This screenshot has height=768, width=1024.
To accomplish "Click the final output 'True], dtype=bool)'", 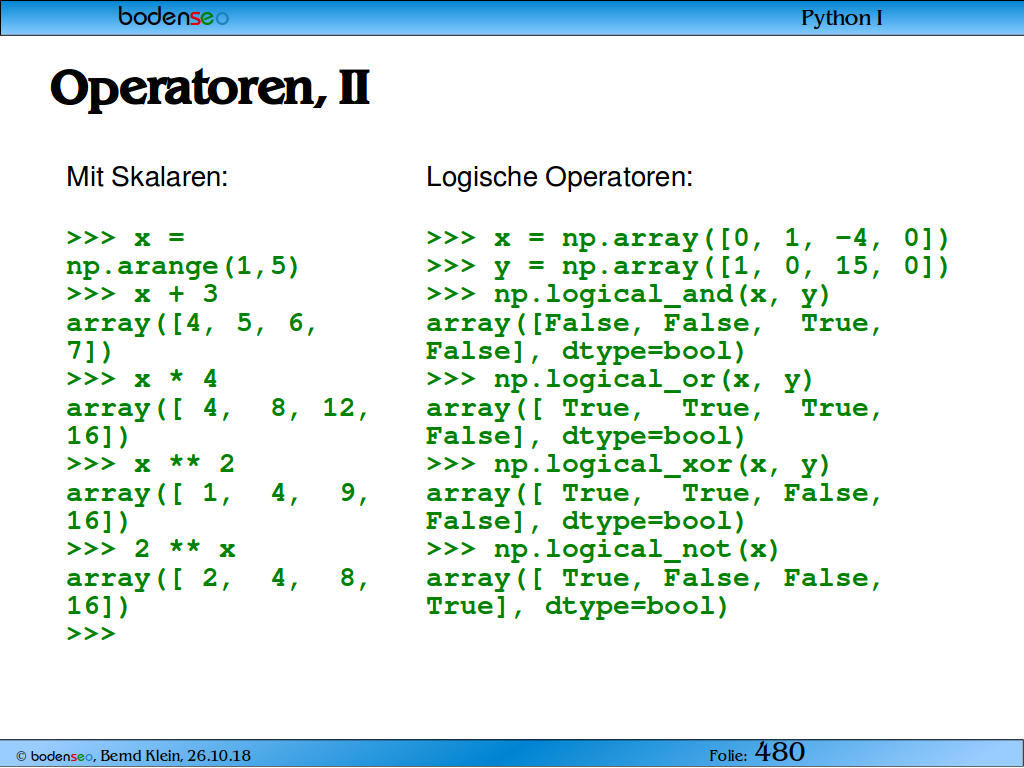I will pos(577,606).
